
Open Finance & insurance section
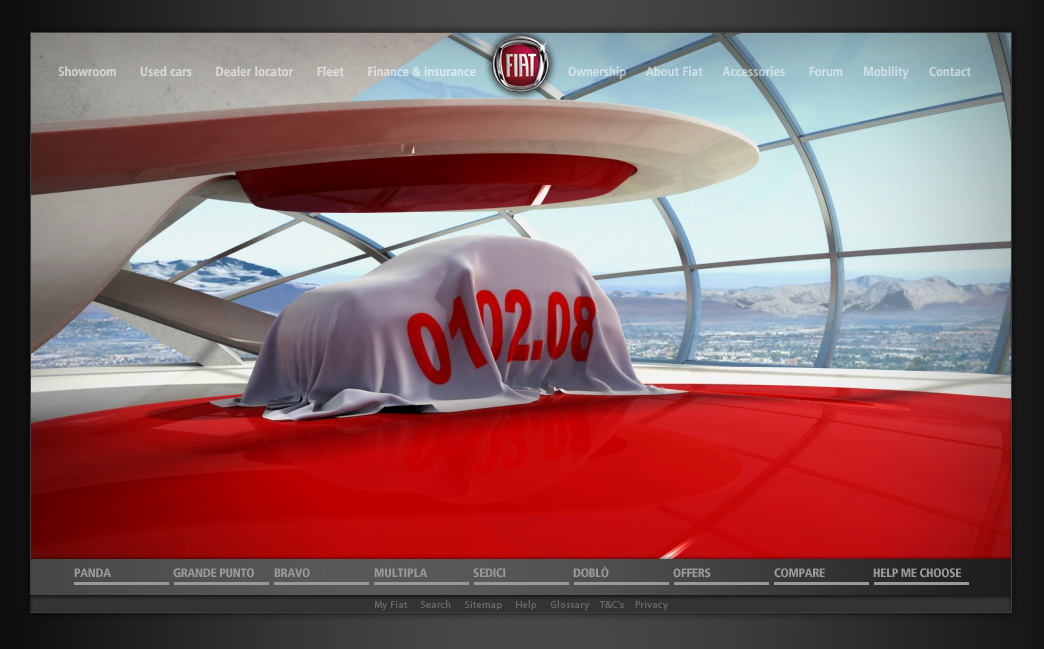pyautogui.click(x=421, y=71)
